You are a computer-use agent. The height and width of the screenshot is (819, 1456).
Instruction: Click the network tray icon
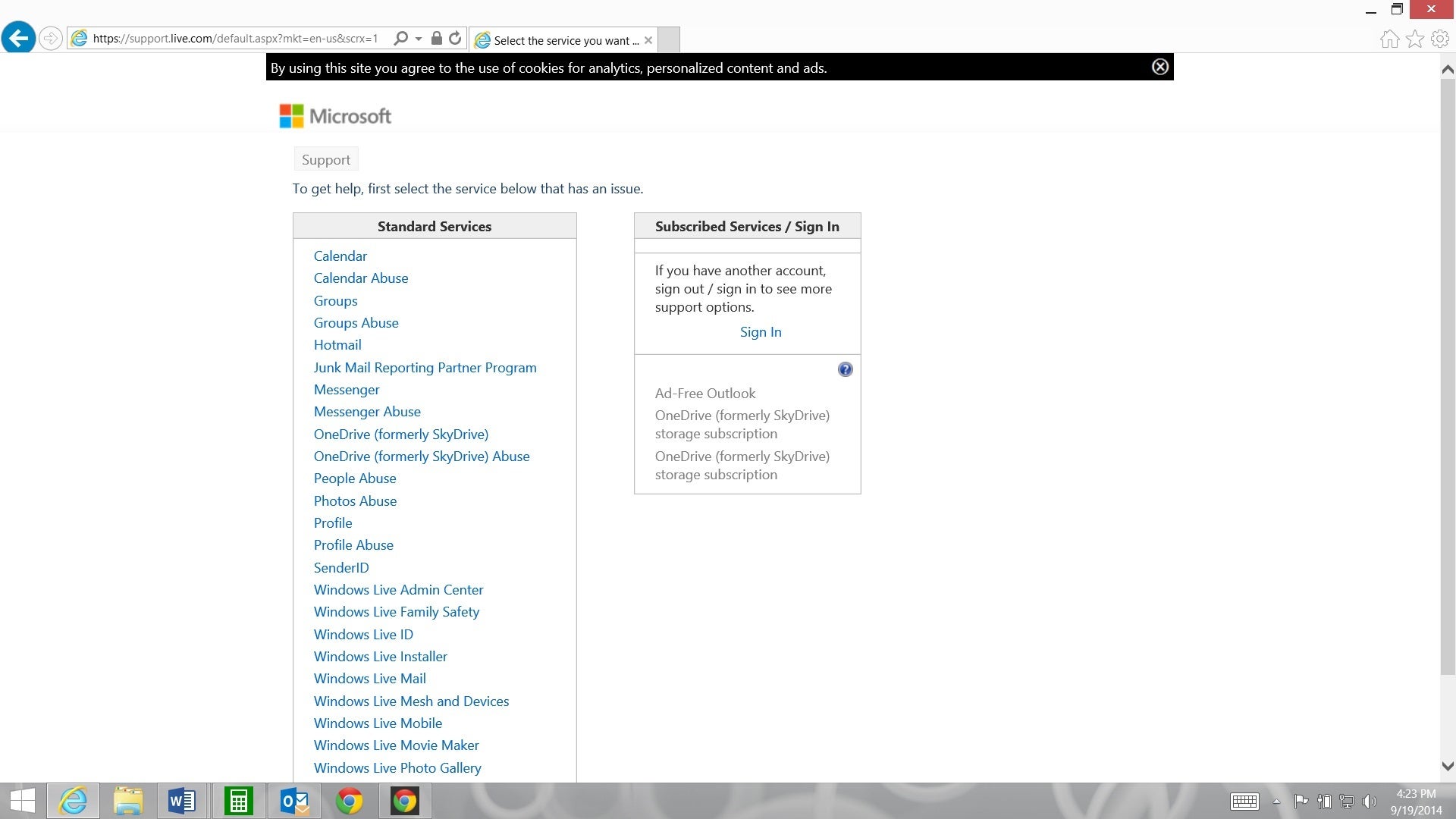coord(1347,802)
